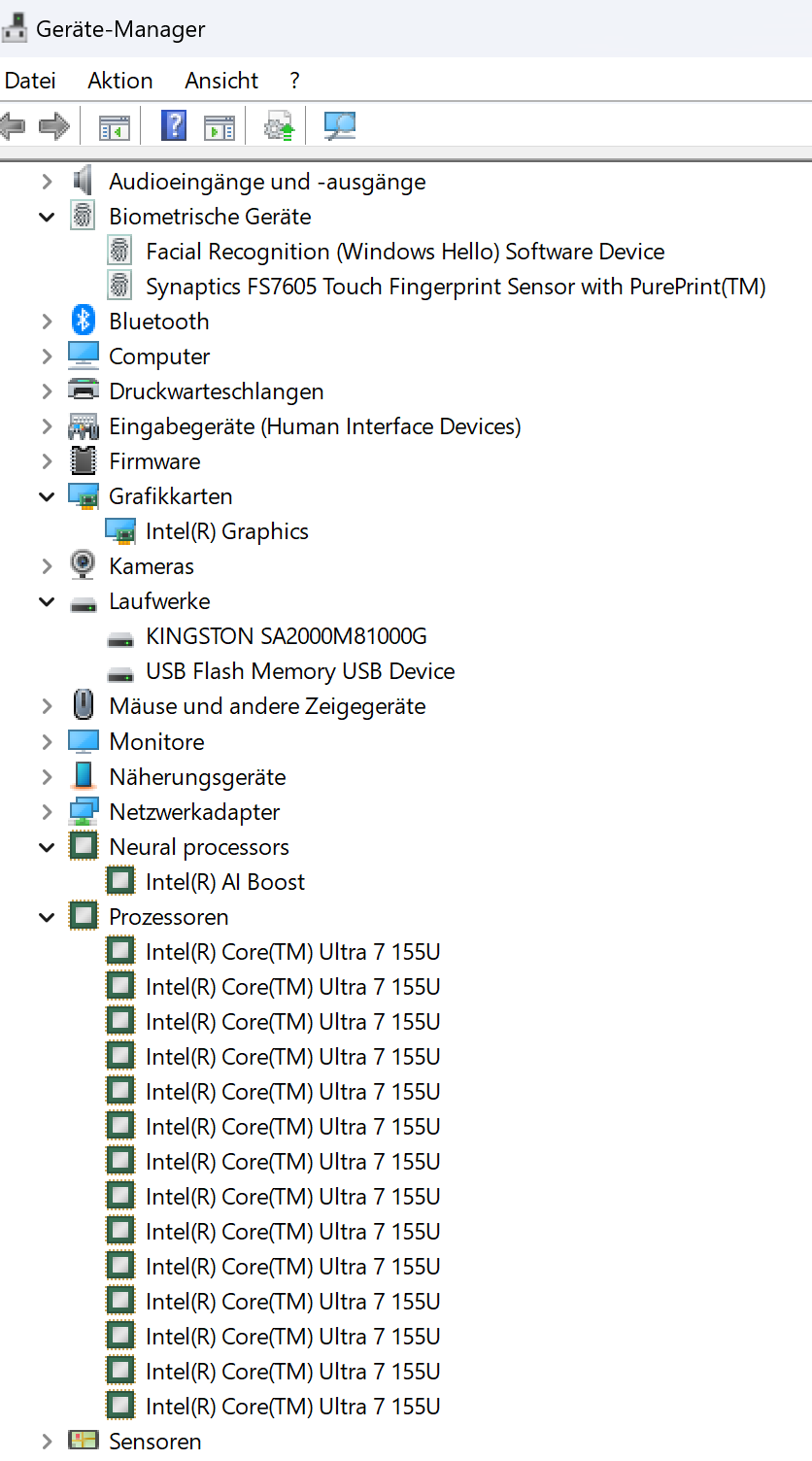Scan for hardware changes using the monitor magnifier icon

340,126
